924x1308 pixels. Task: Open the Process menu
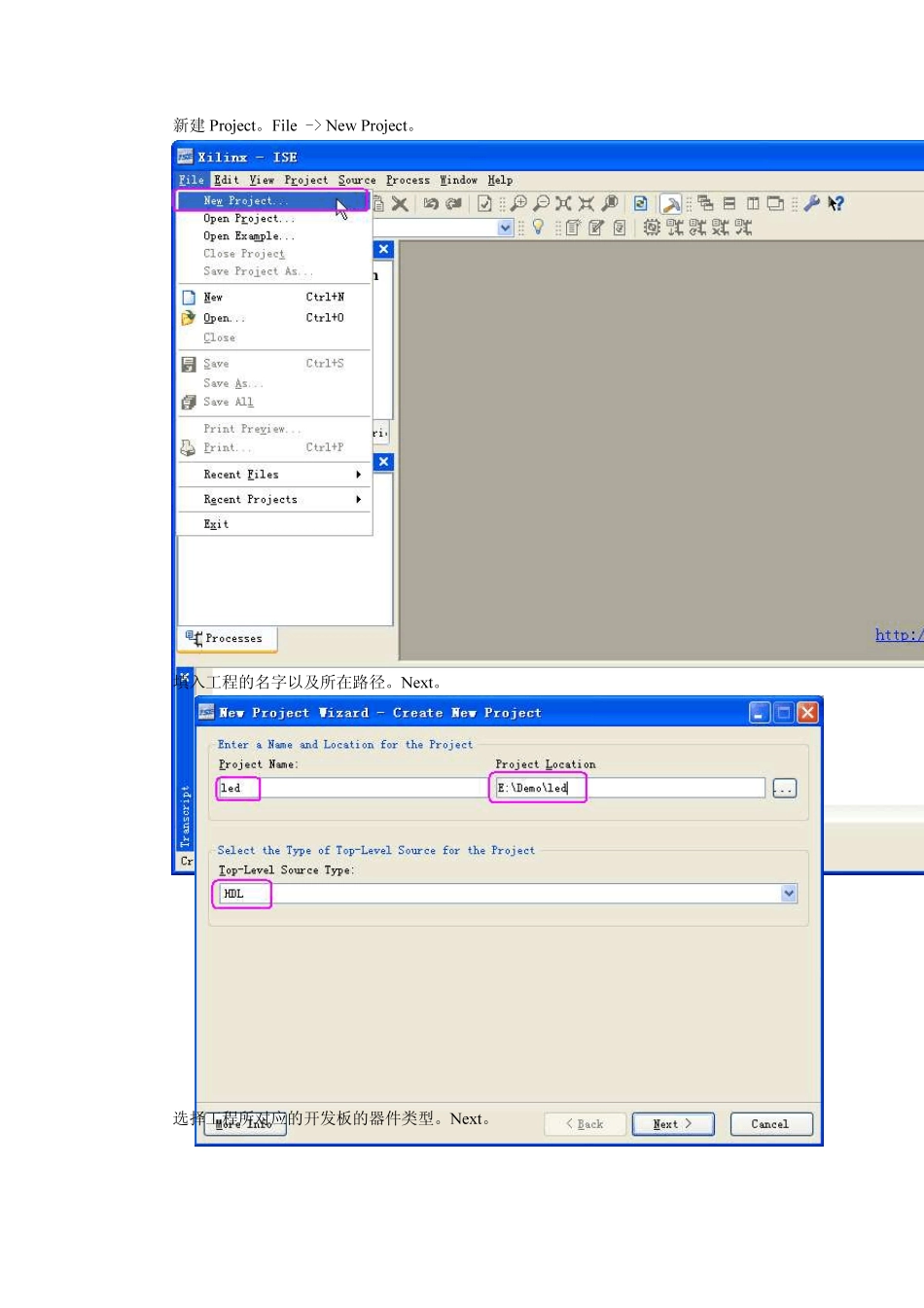pyautogui.click(x=408, y=180)
